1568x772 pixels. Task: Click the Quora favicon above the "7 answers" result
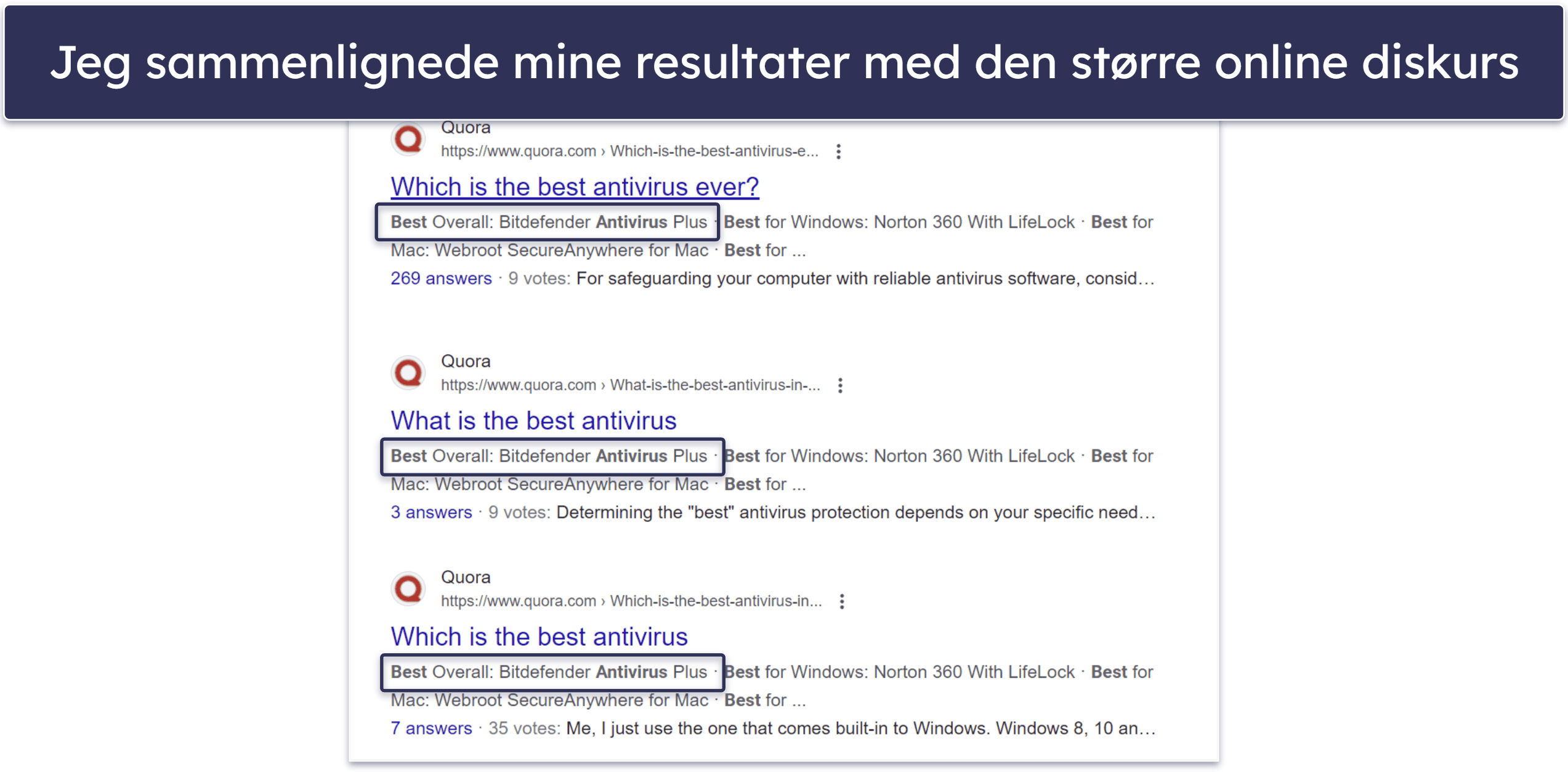point(408,589)
